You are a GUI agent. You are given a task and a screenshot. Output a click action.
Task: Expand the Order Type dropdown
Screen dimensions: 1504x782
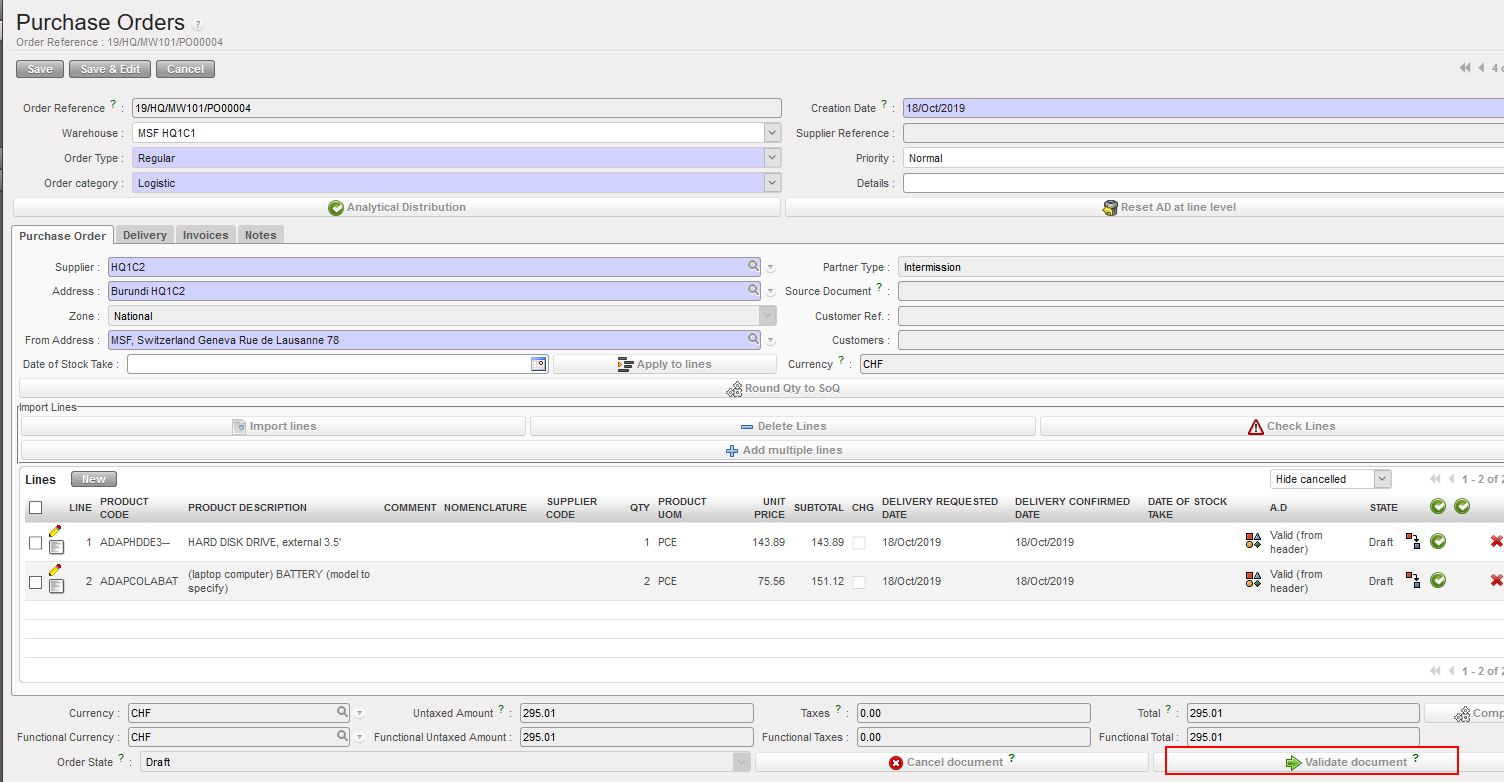click(x=771, y=158)
